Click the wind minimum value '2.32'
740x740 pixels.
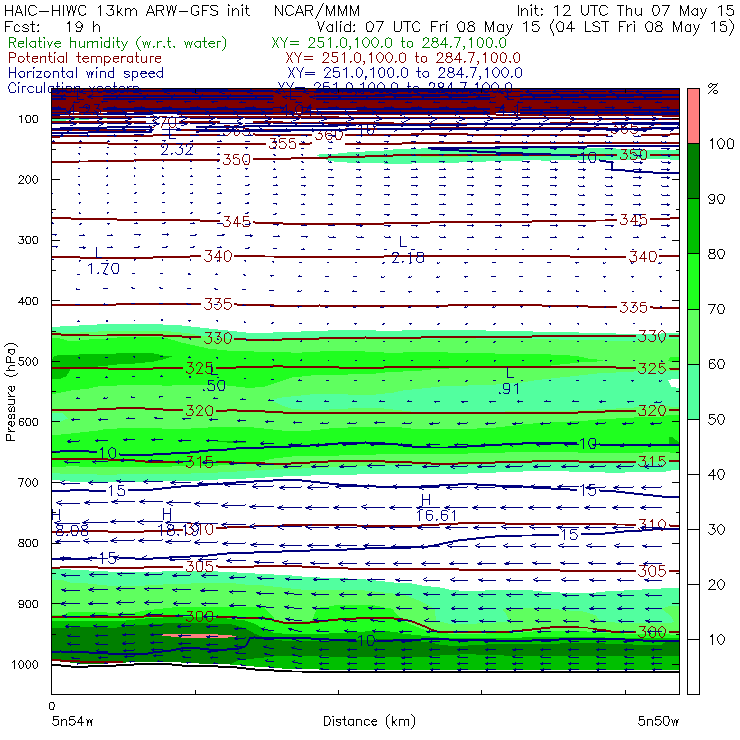[177, 150]
